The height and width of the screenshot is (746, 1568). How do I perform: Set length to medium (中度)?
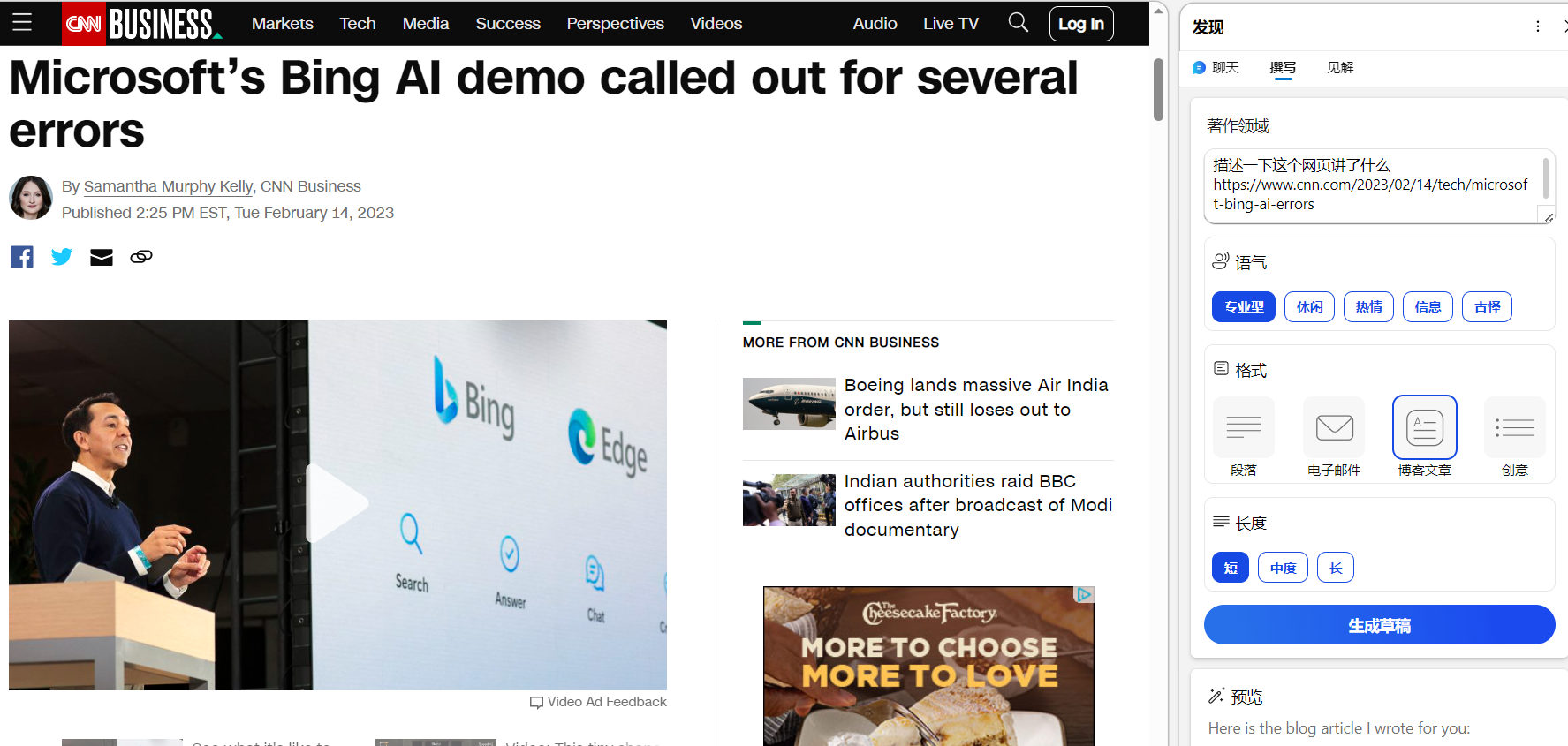(x=1284, y=568)
